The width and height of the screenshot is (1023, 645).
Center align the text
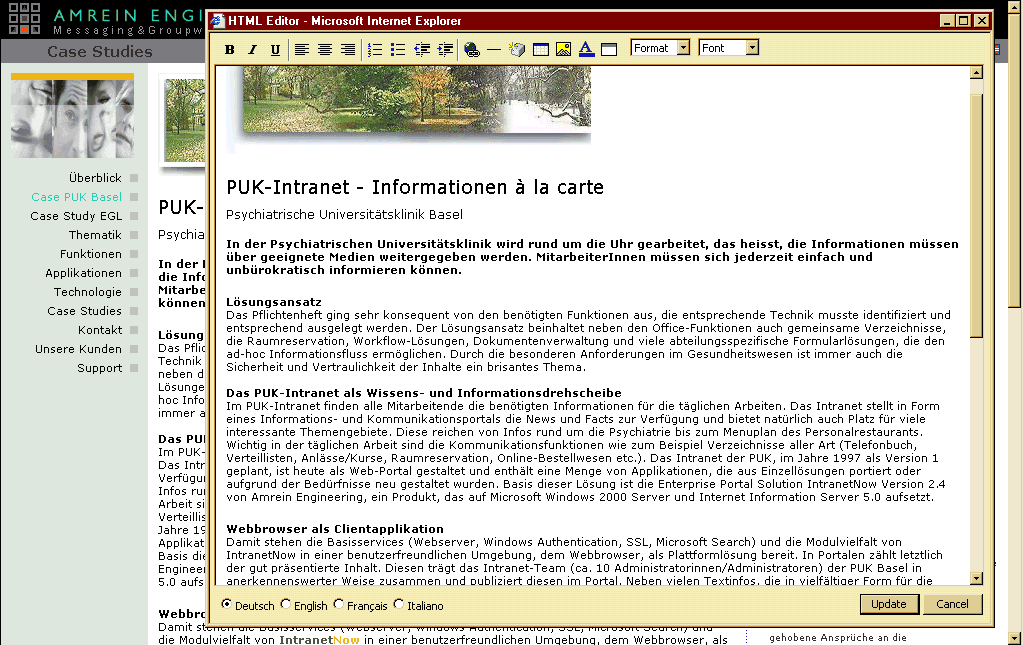[325, 50]
